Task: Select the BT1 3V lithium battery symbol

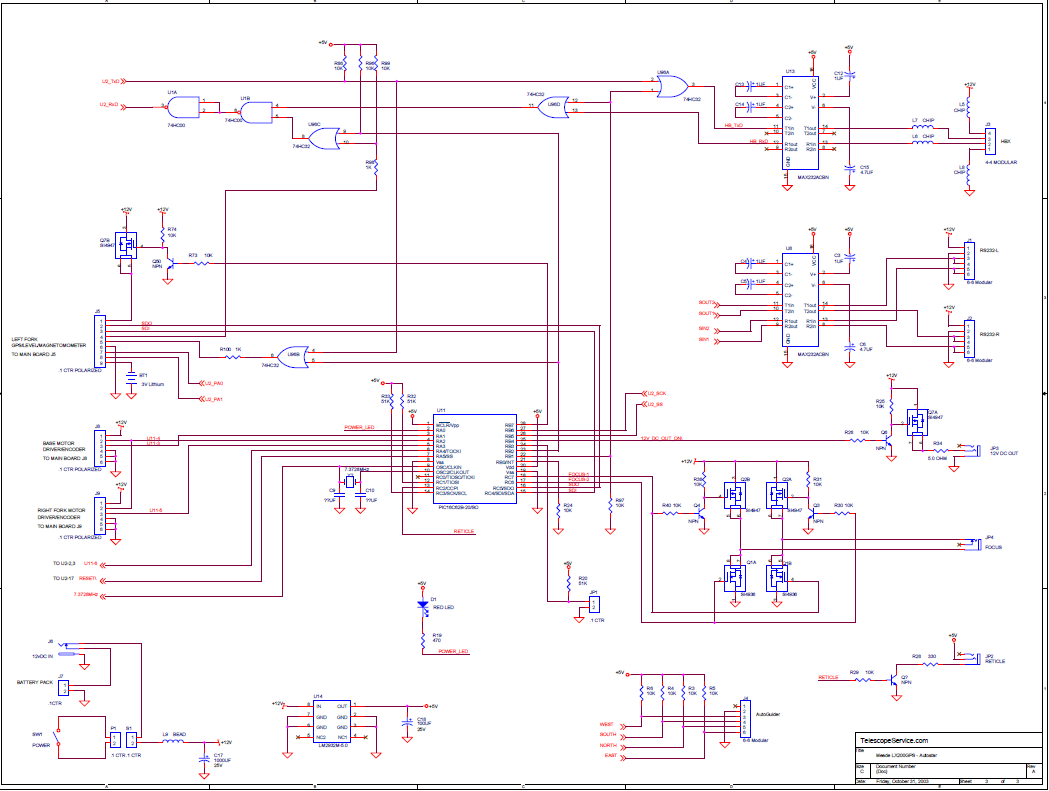Action: pos(131,379)
